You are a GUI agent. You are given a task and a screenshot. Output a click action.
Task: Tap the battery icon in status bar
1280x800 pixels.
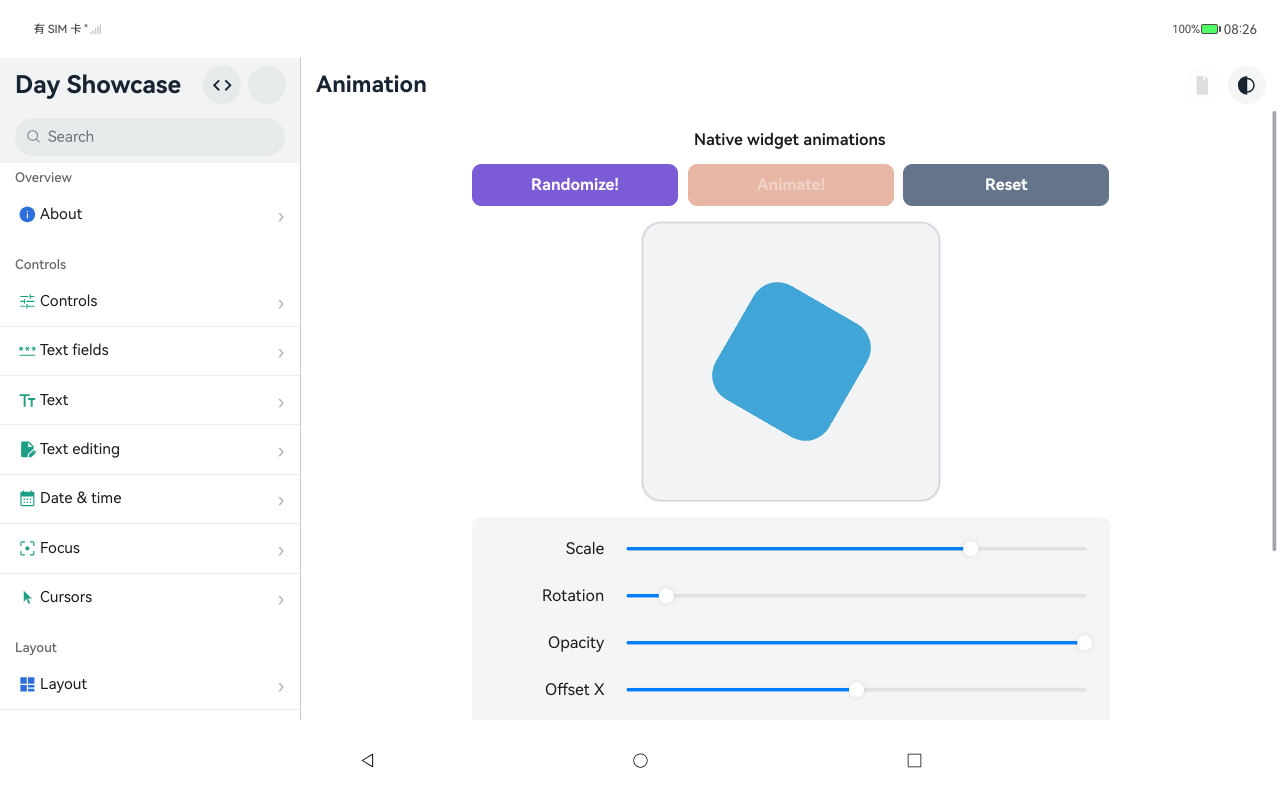coord(1211,29)
